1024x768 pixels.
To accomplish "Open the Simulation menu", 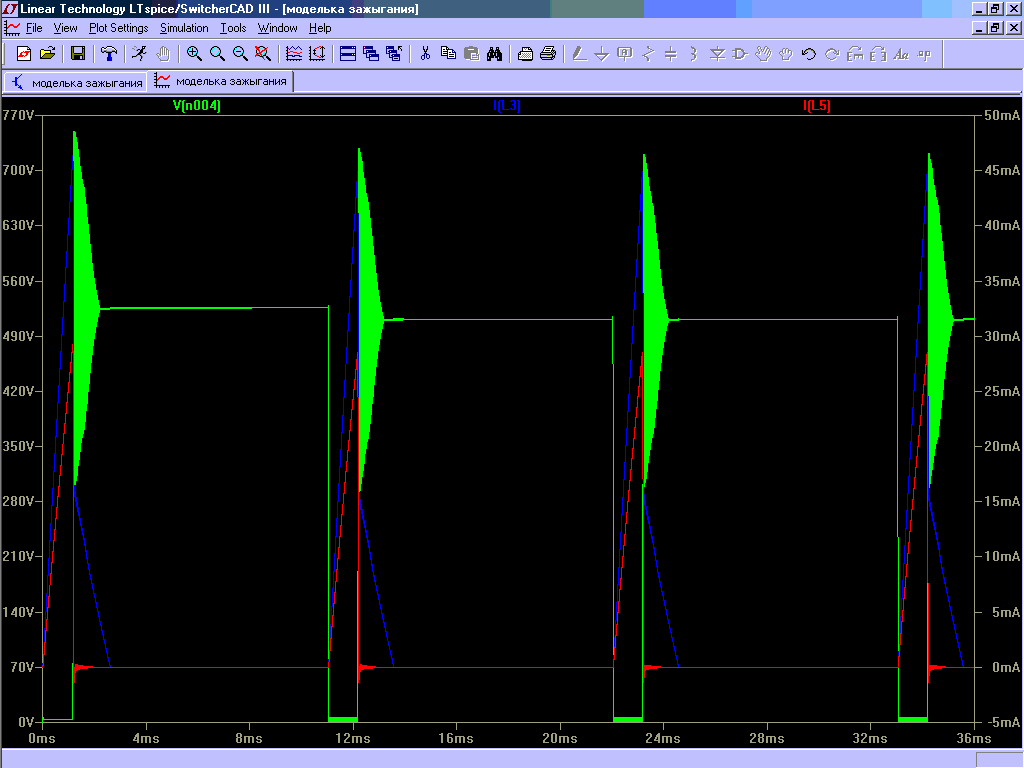I will click(184, 28).
